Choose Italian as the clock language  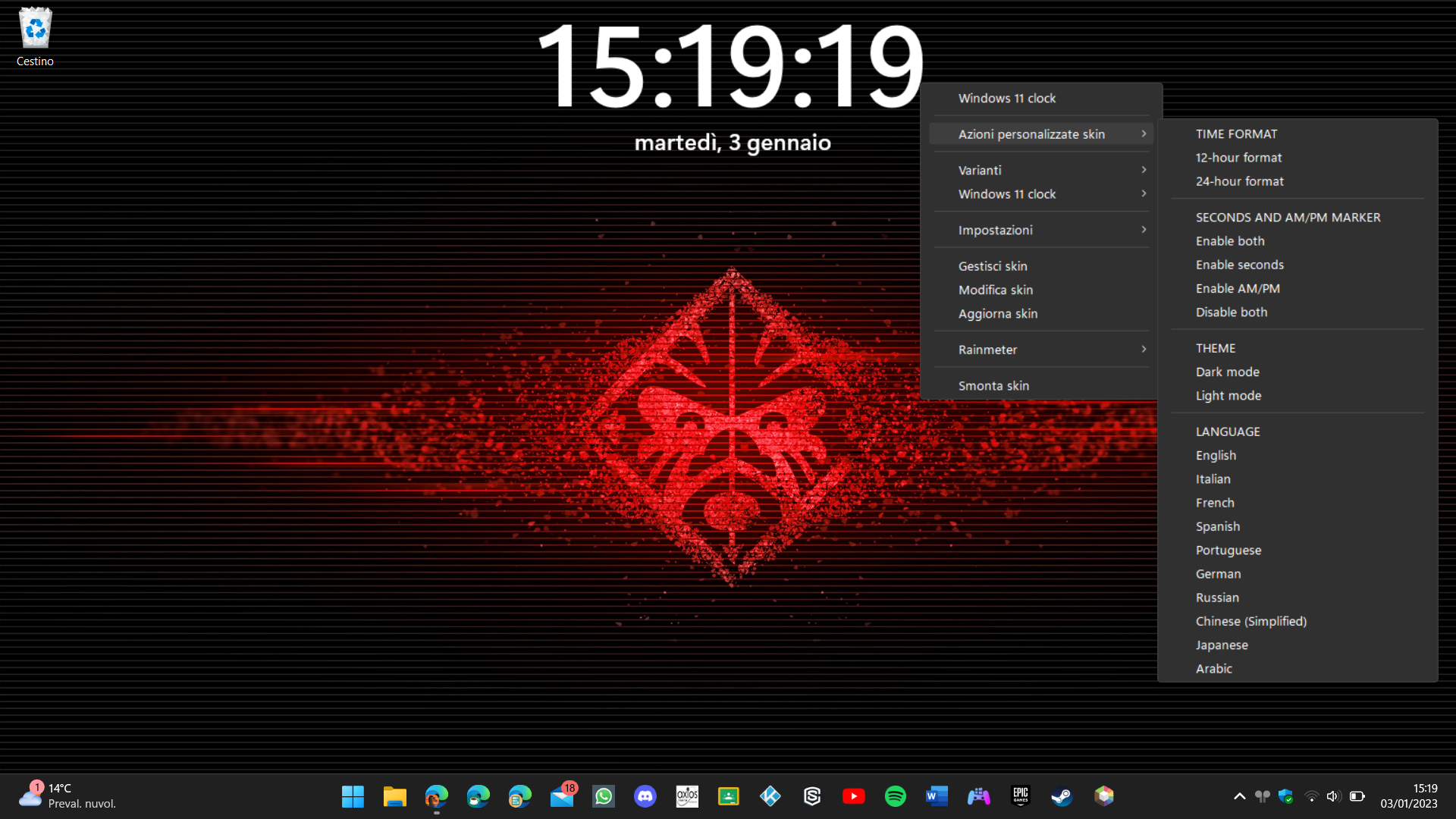tap(1213, 479)
